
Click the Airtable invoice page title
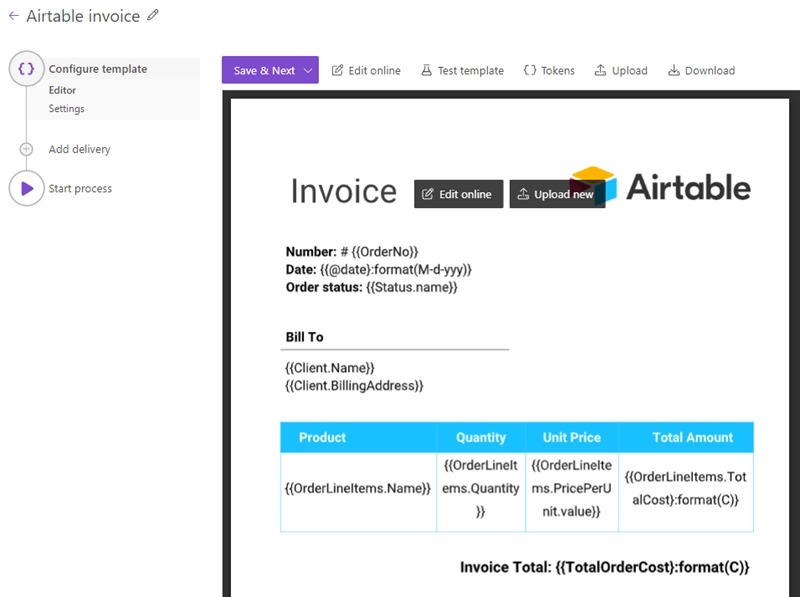(x=83, y=16)
